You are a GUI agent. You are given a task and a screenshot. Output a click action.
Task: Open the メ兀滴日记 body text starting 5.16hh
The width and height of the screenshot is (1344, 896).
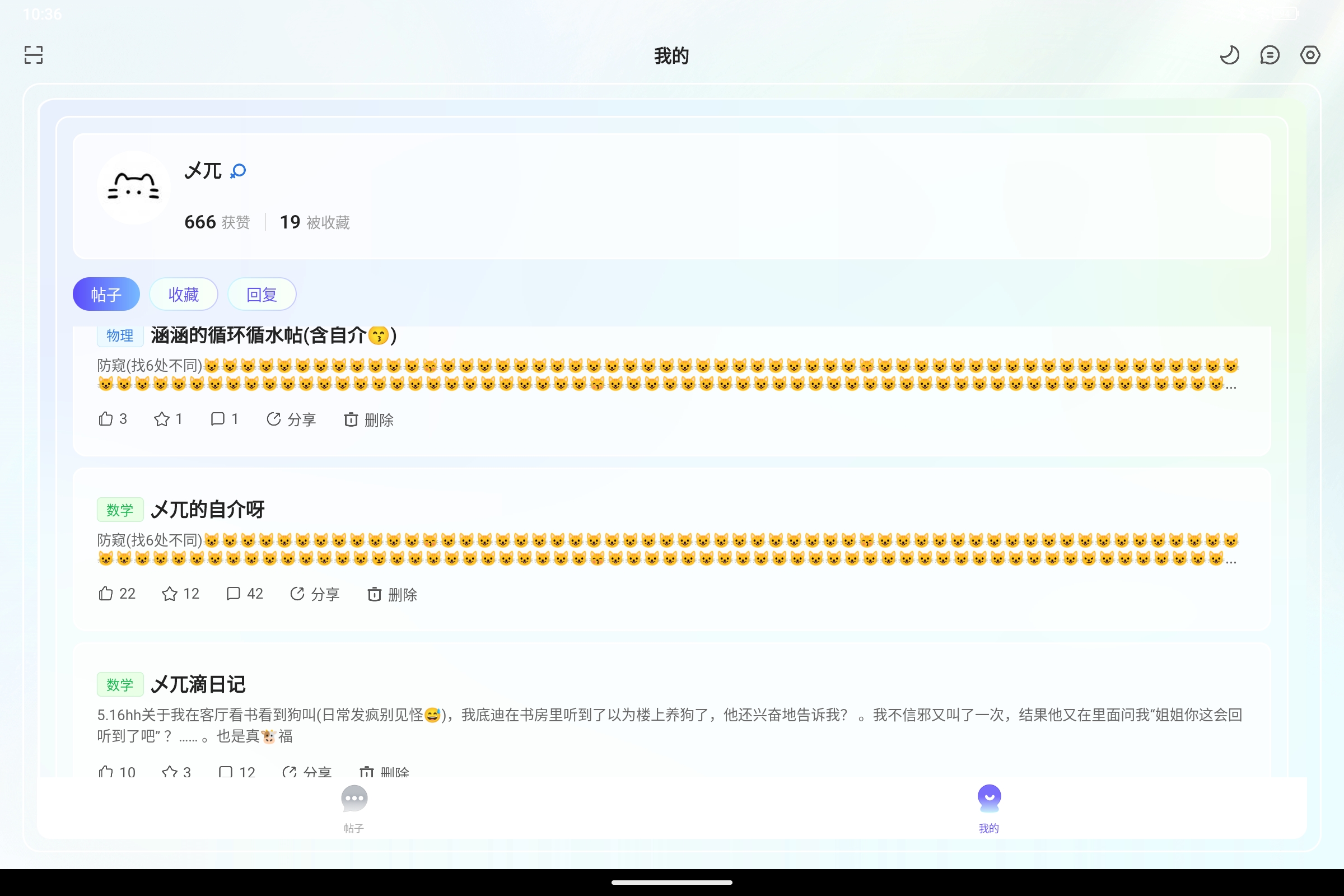click(x=670, y=726)
